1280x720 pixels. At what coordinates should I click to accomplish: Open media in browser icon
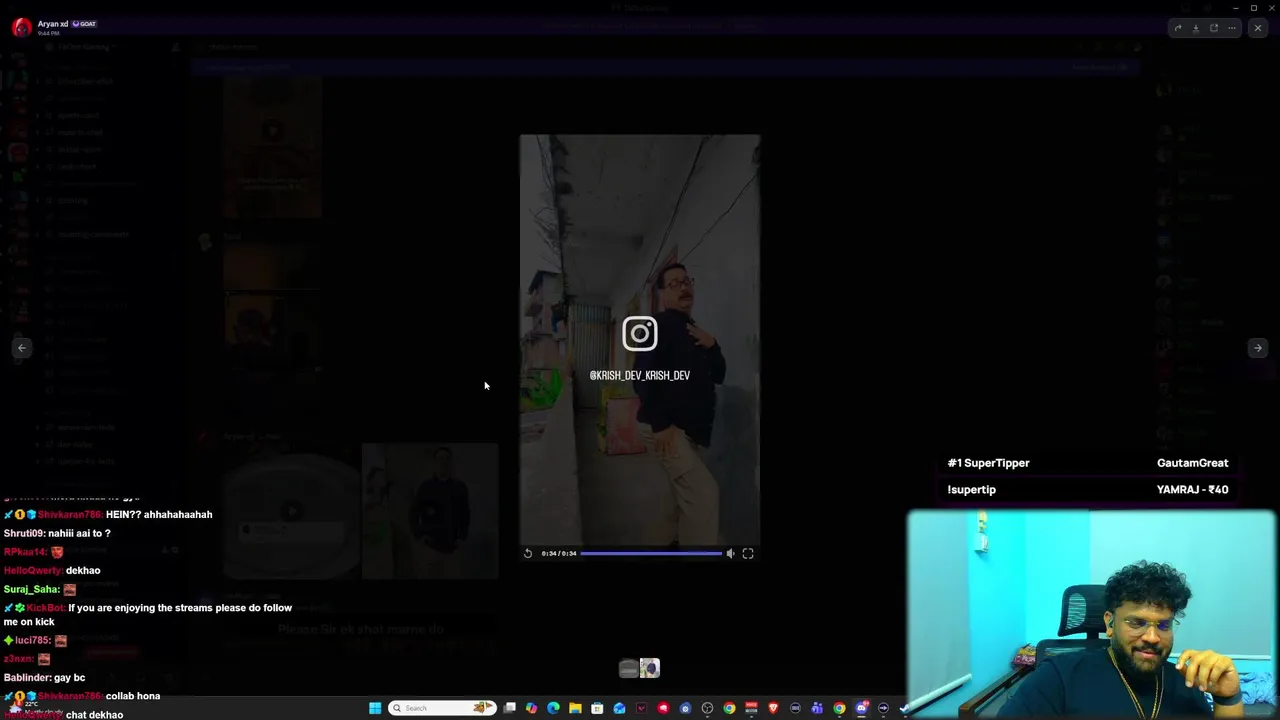(x=1214, y=28)
